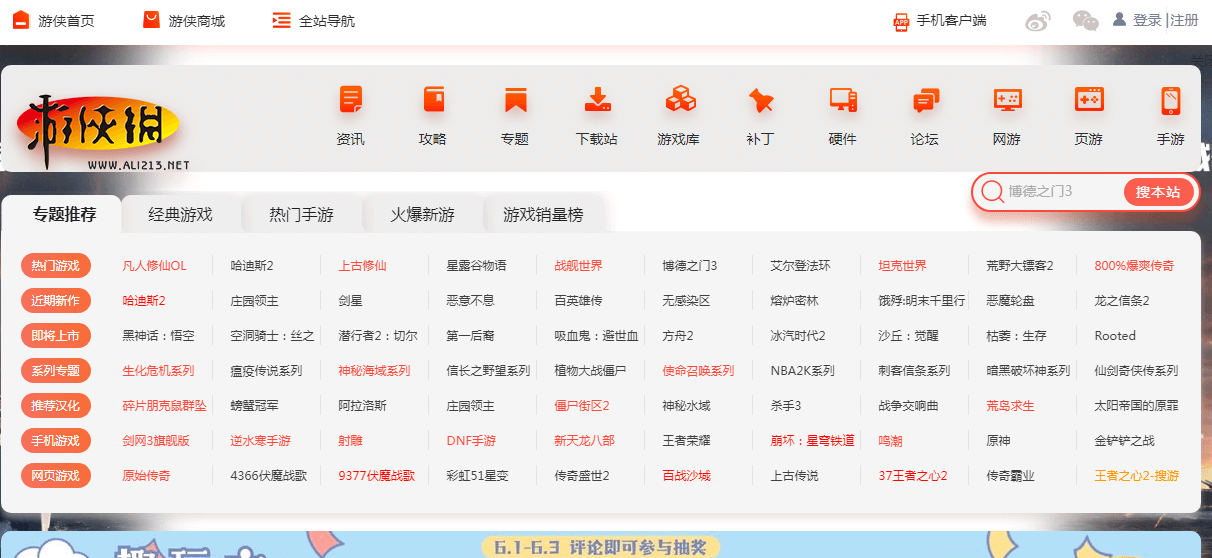Viewport: 1212px width, 558px height.
Task: Open the 游戏库 cubes icon
Action: coord(679,100)
